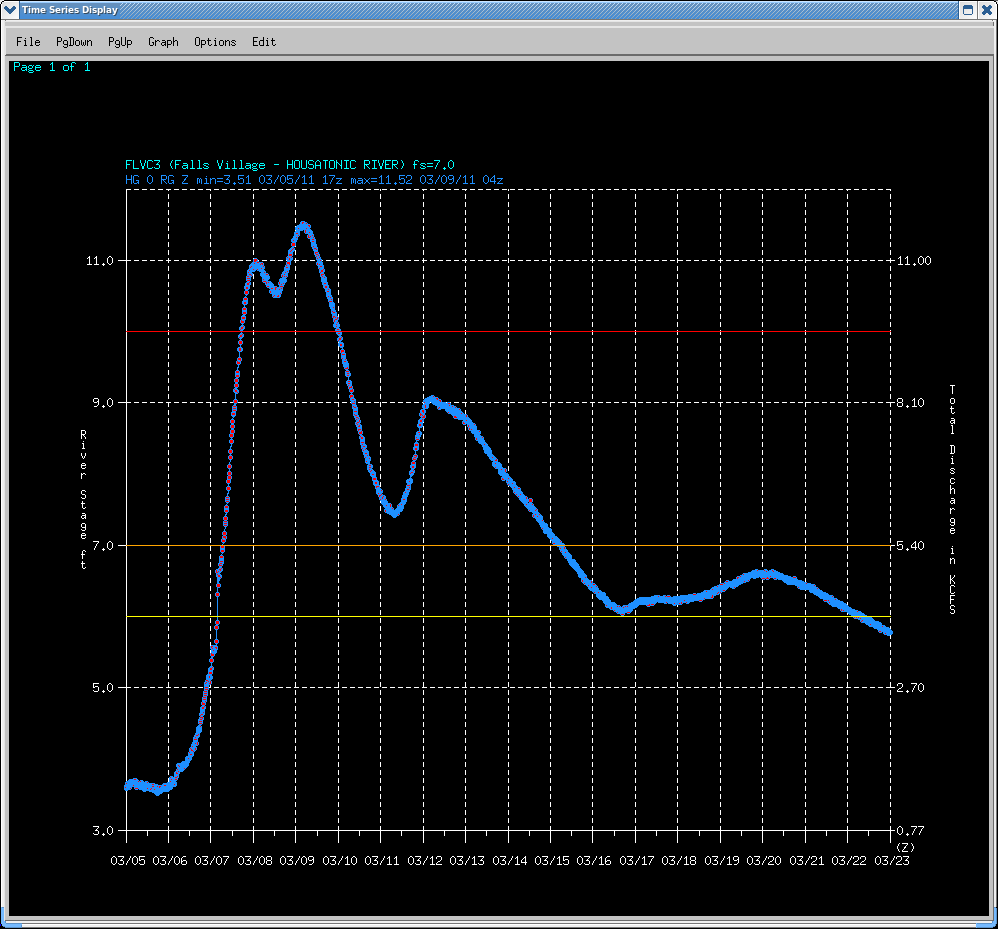Screen dimensions: 998x929
Task: Click the 03/23 date label
Action: click(892, 861)
